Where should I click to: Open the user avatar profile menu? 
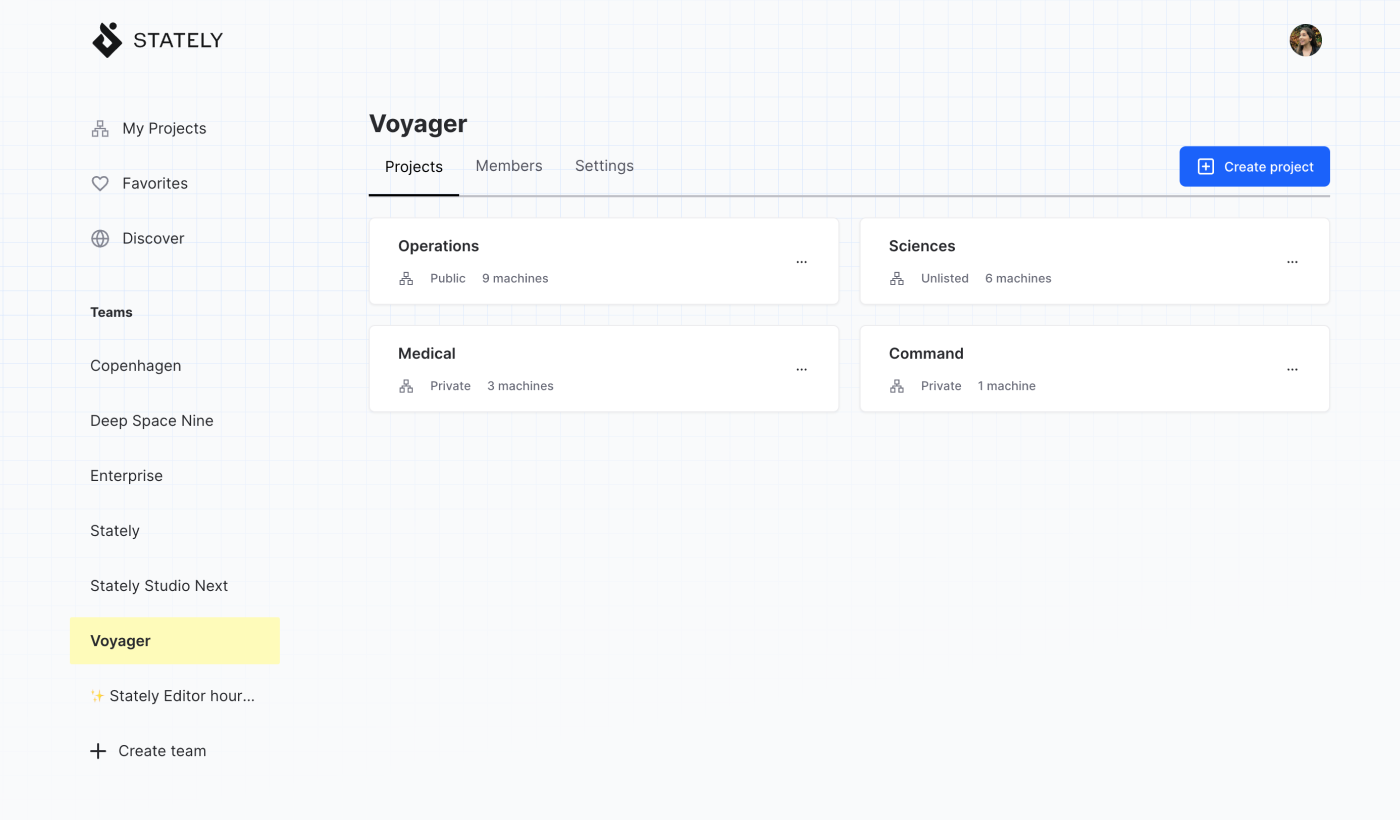pyautogui.click(x=1305, y=40)
